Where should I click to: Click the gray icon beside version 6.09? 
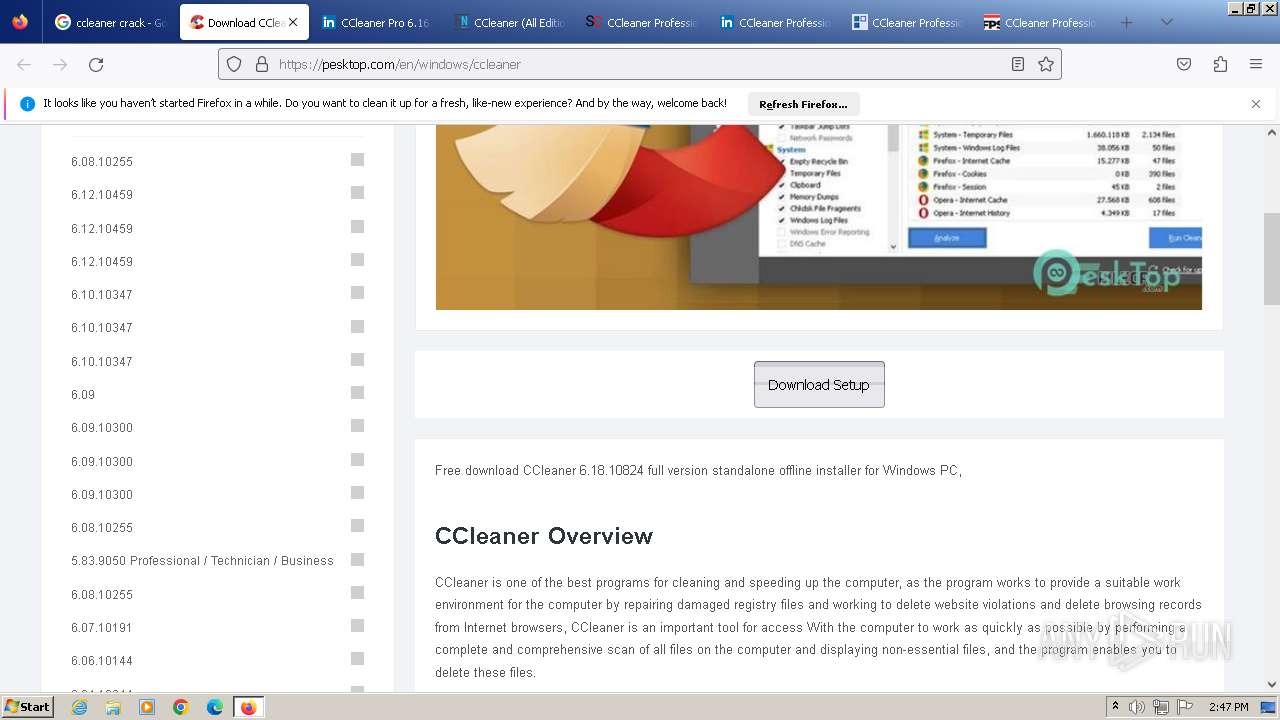(357, 393)
